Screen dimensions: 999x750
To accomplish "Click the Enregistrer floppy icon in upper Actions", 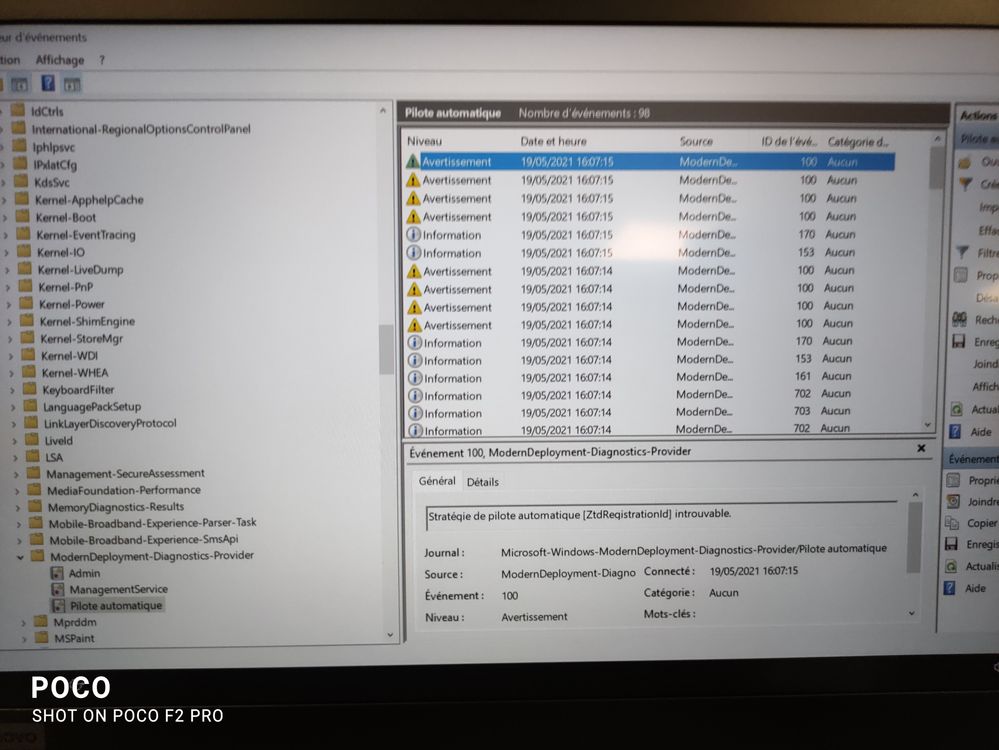I will coord(959,342).
